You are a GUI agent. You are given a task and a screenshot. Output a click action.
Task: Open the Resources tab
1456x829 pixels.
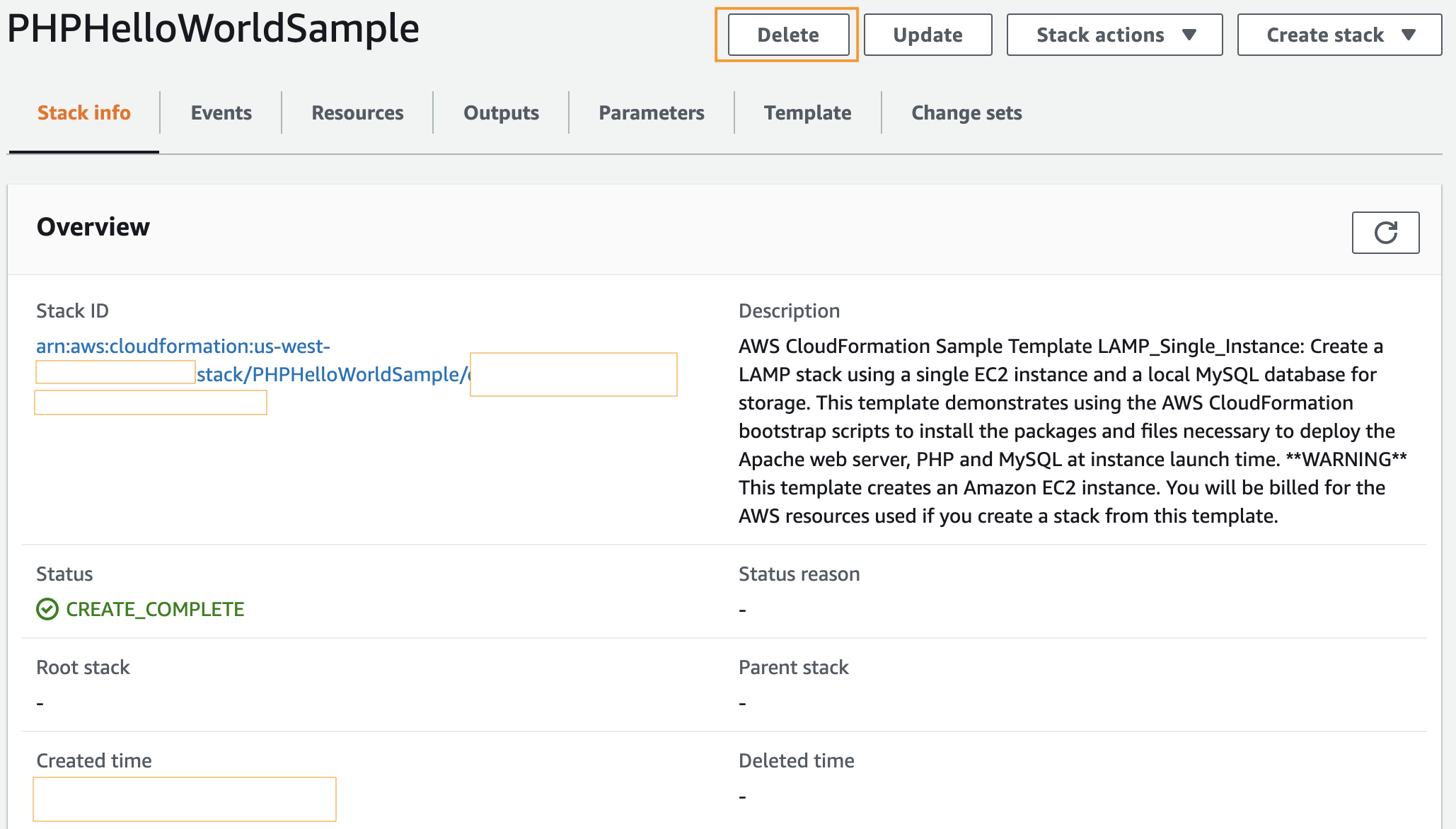pos(357,112)
